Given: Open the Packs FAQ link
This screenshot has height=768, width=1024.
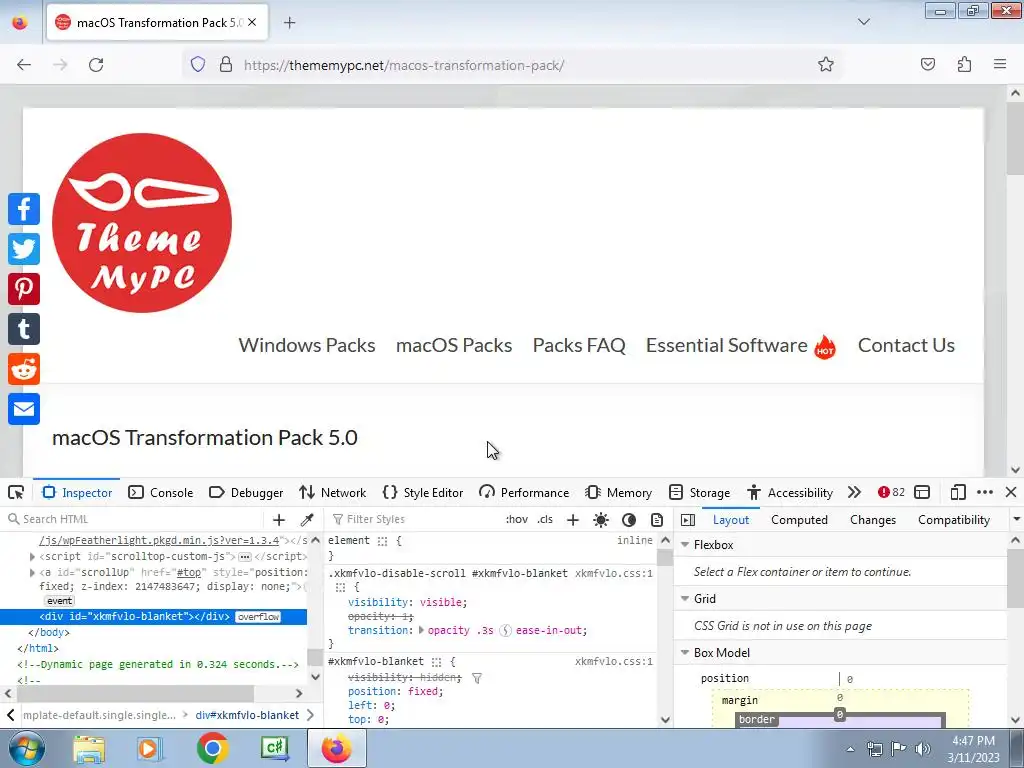Looking at the screenshot, I should click(579, 345).
